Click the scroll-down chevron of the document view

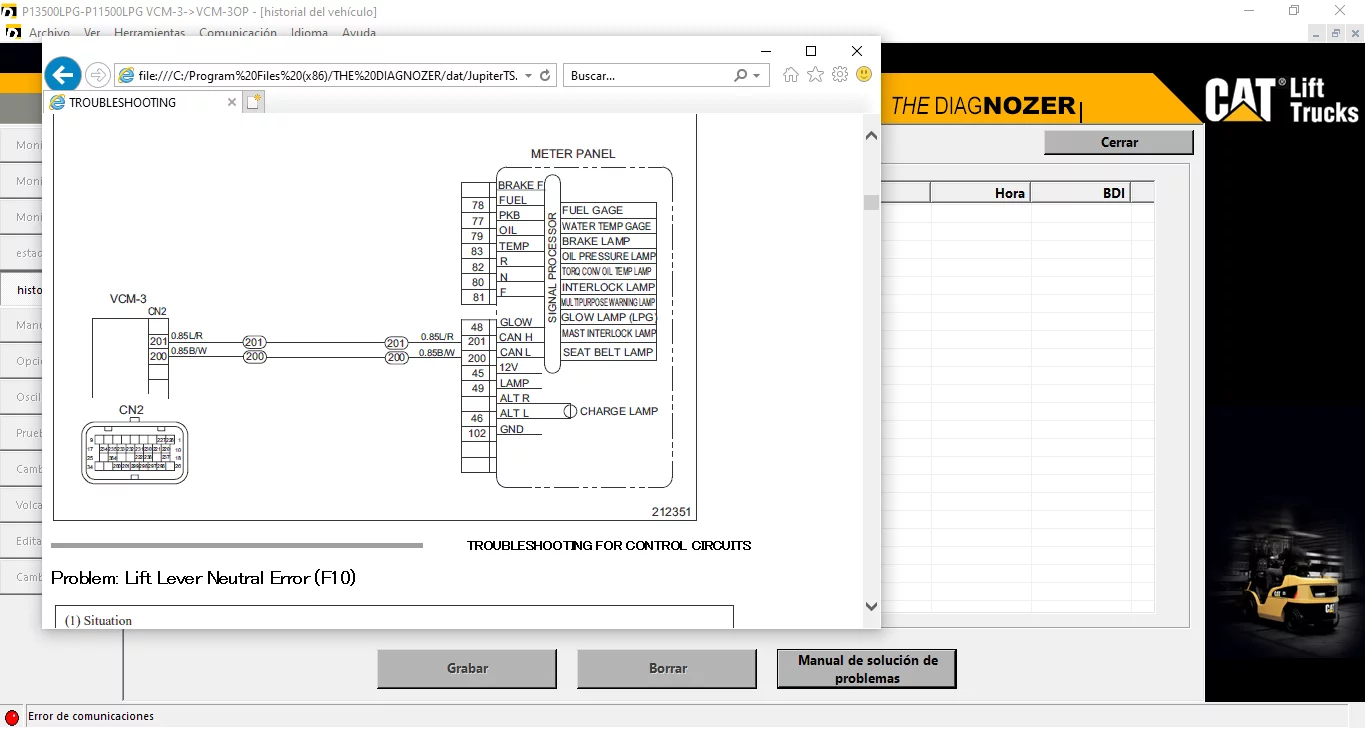tap(870, 606)
